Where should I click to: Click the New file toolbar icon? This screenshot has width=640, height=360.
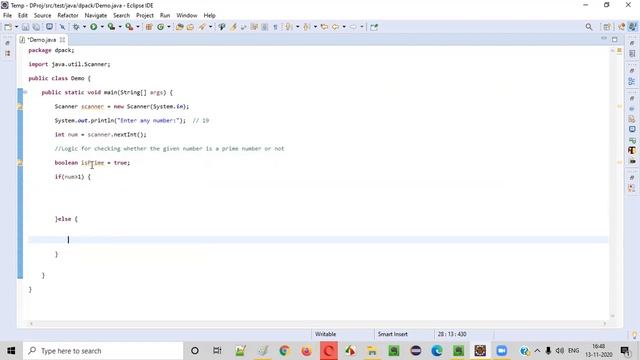[8, 27]
